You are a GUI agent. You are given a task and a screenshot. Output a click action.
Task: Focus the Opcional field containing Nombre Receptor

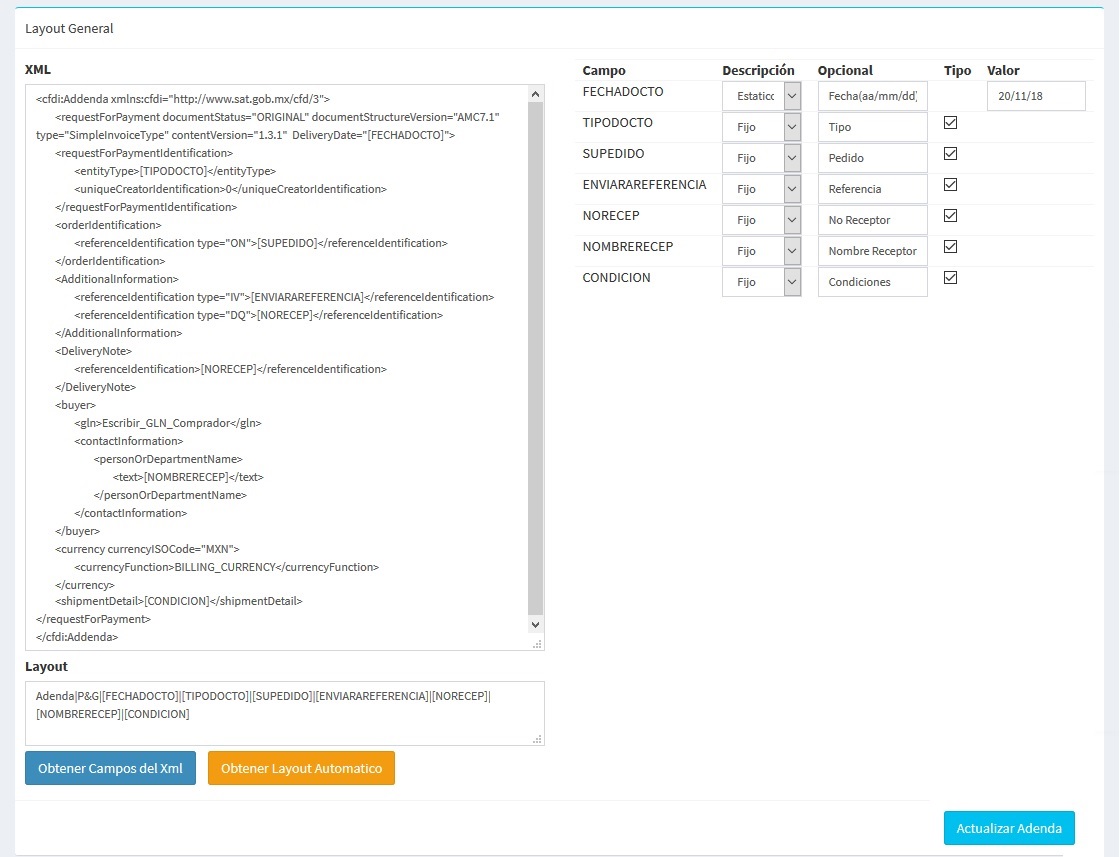pos(872,251)
